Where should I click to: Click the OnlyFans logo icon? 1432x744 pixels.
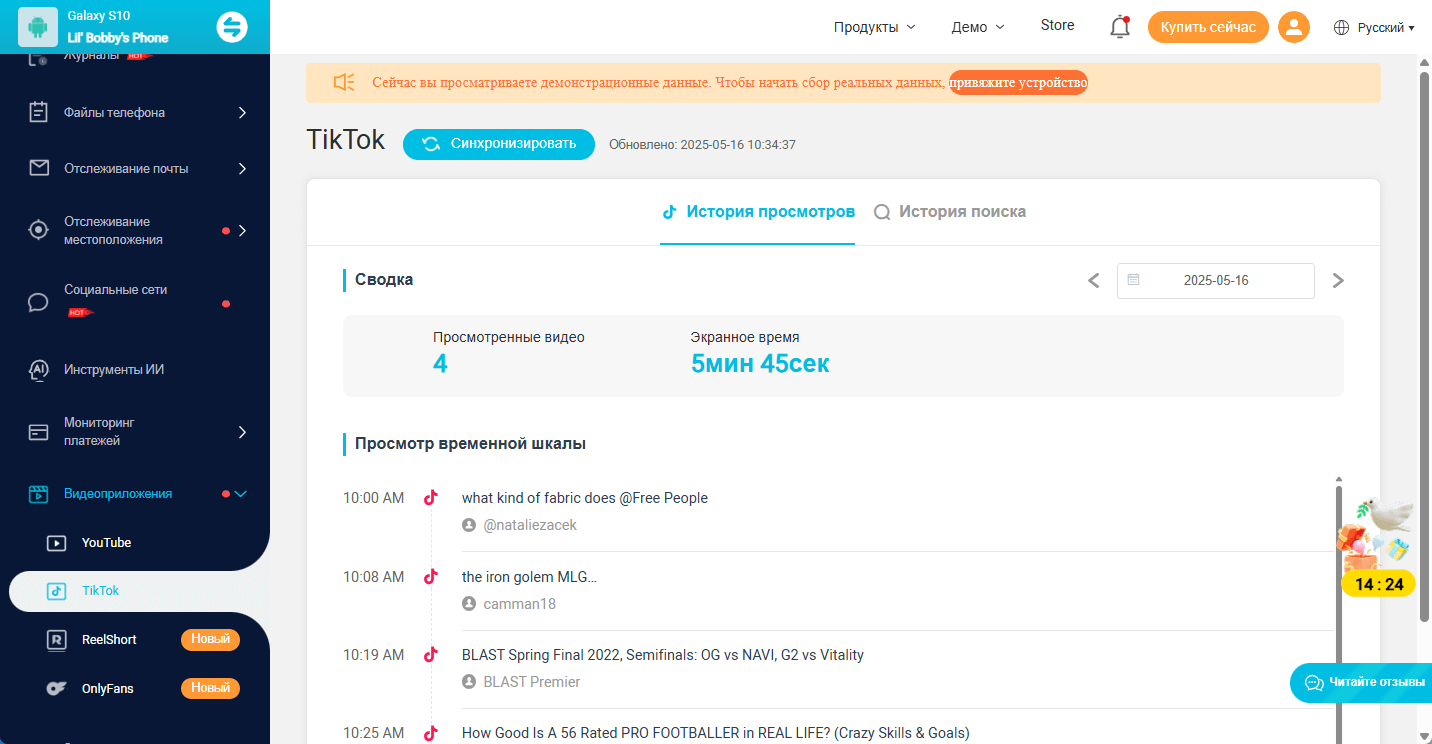point(57,689)
